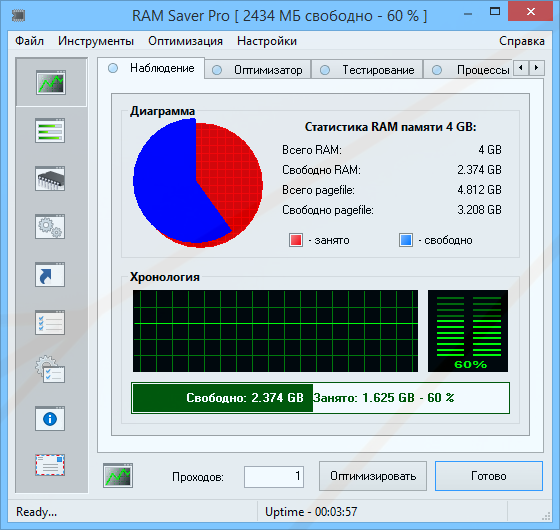Click the Оптимизировать button
560x530 pixels.
[x=373, y=476]
